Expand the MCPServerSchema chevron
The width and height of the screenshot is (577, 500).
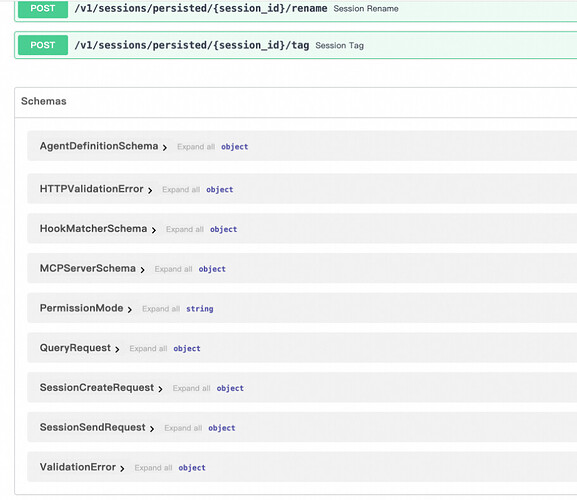point(142,270)
